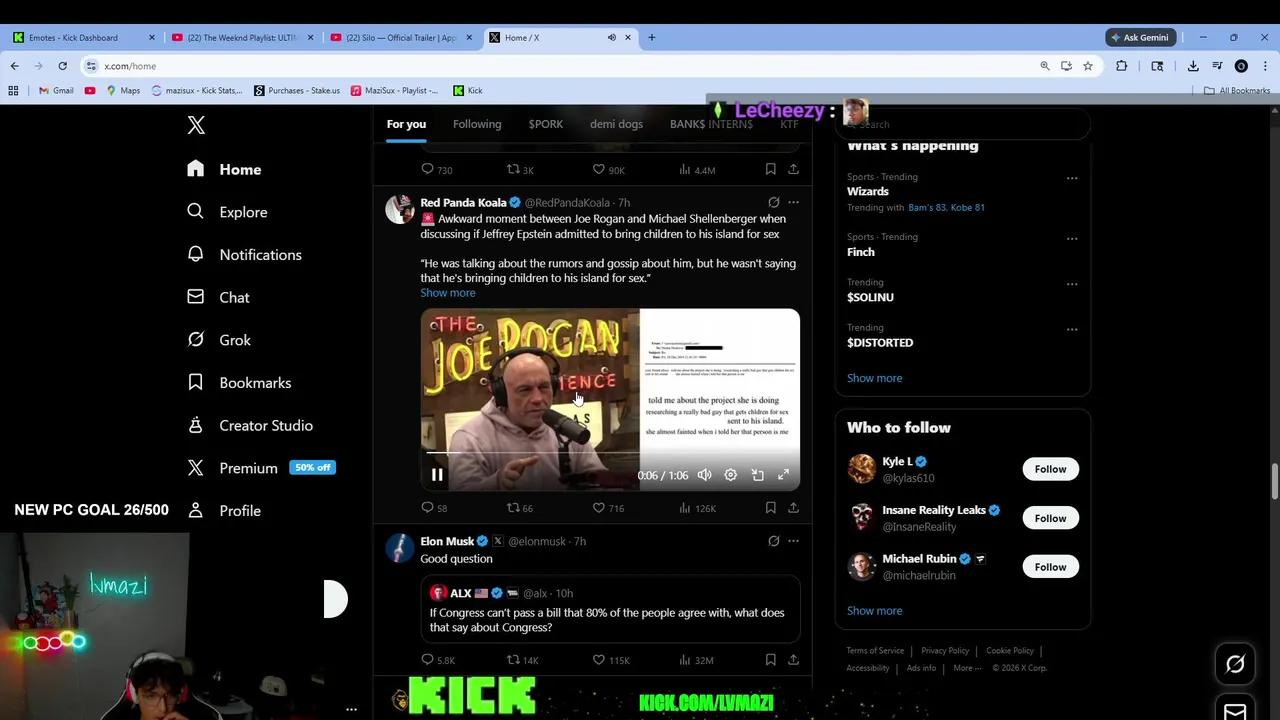The height and width of the screenshot is (720, 1280).
Task: Switch to Following timeline tab
Action: tap(477, 124)
